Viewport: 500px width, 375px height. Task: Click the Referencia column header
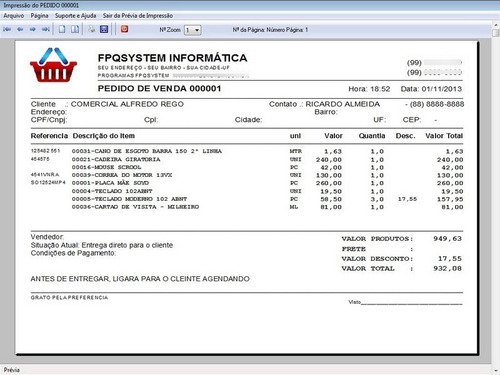[49, 136]
